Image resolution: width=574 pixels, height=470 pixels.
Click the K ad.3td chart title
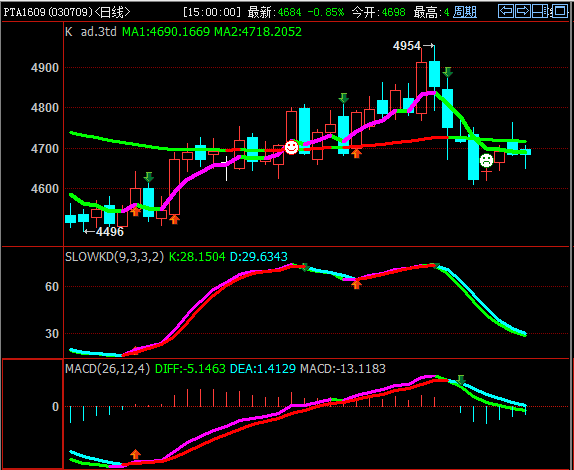(x=91, y=31)
